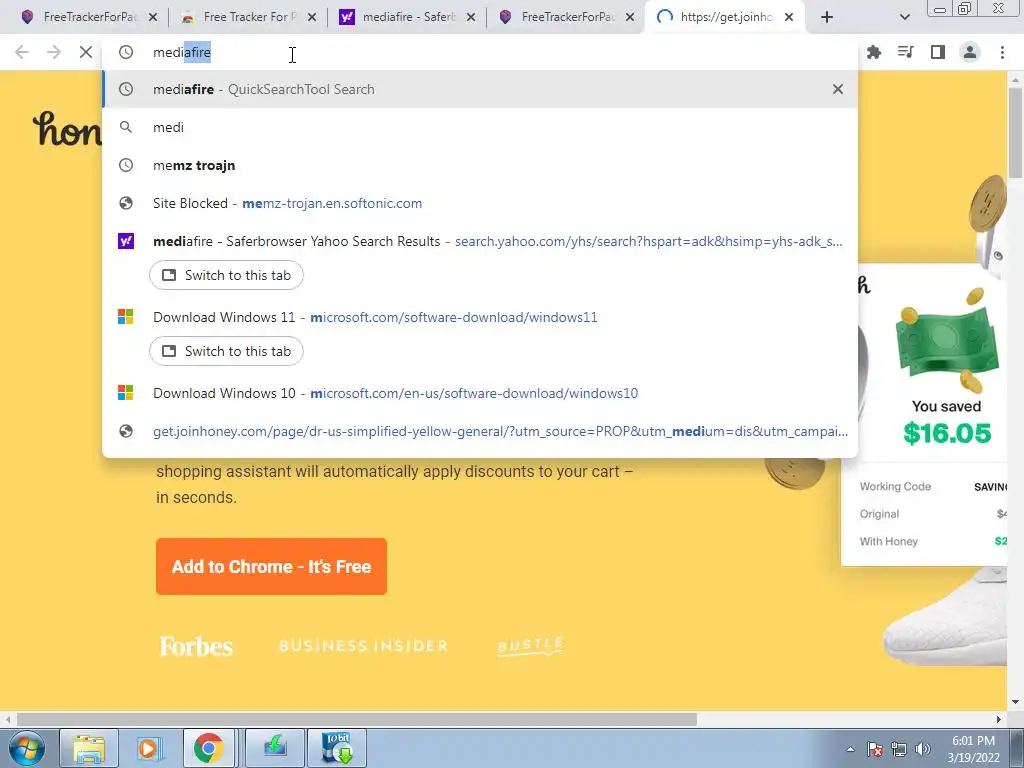Select the "medi" search suggestion
Viewport: 1024px width, 768px height.
click(x=480, y=127)
